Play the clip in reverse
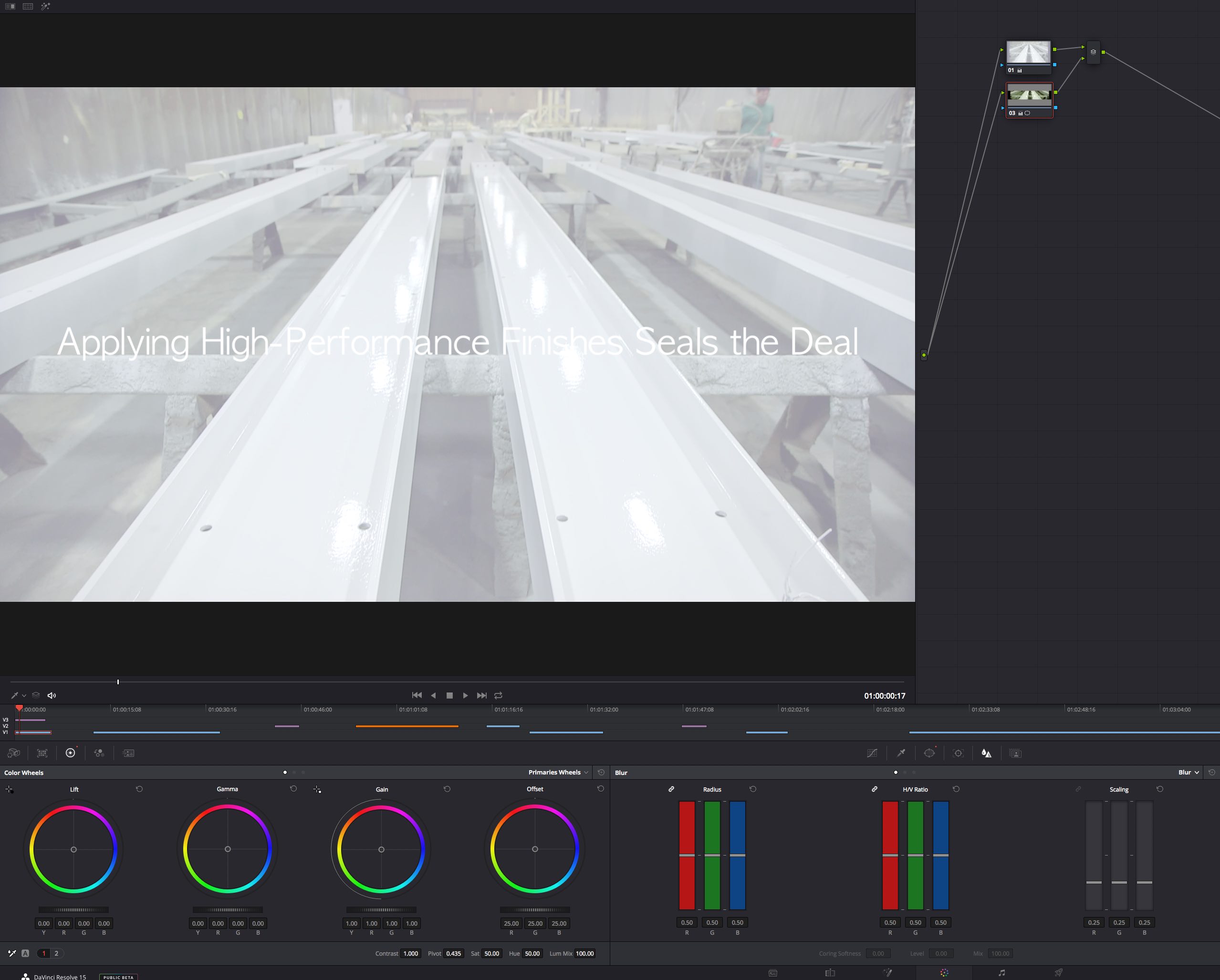Image resolution: width=1220 pixels, height=980 pixels. coord(433,696)
